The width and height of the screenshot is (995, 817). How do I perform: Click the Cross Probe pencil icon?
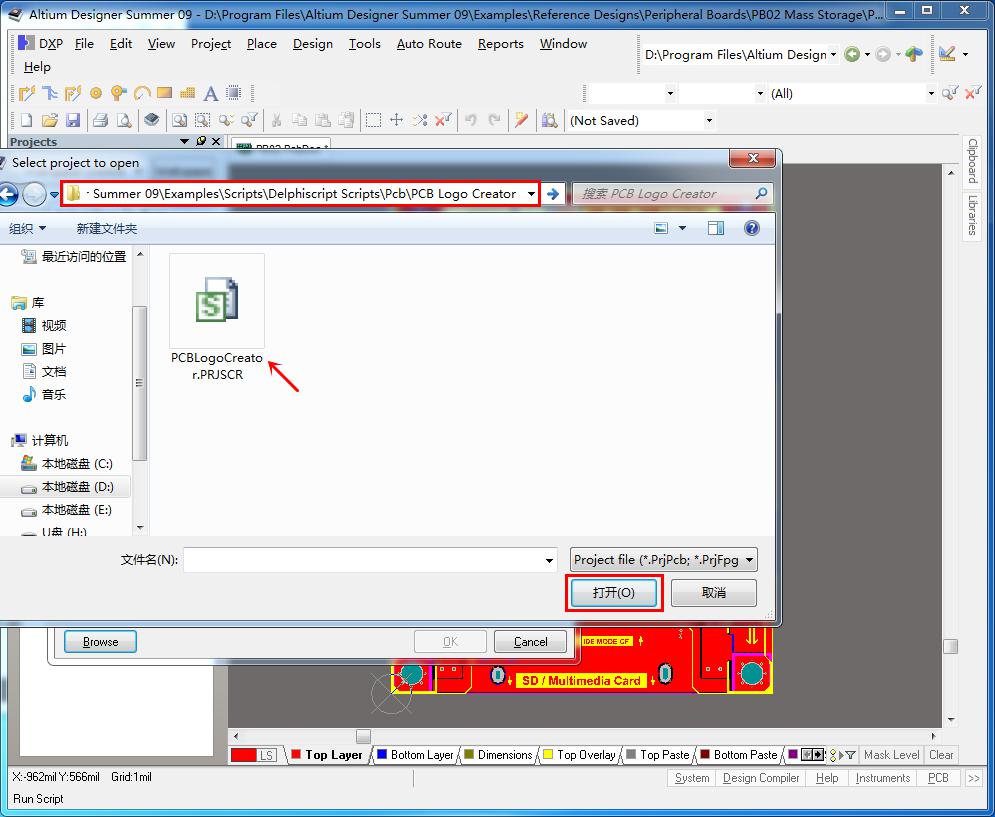point(522,120)
